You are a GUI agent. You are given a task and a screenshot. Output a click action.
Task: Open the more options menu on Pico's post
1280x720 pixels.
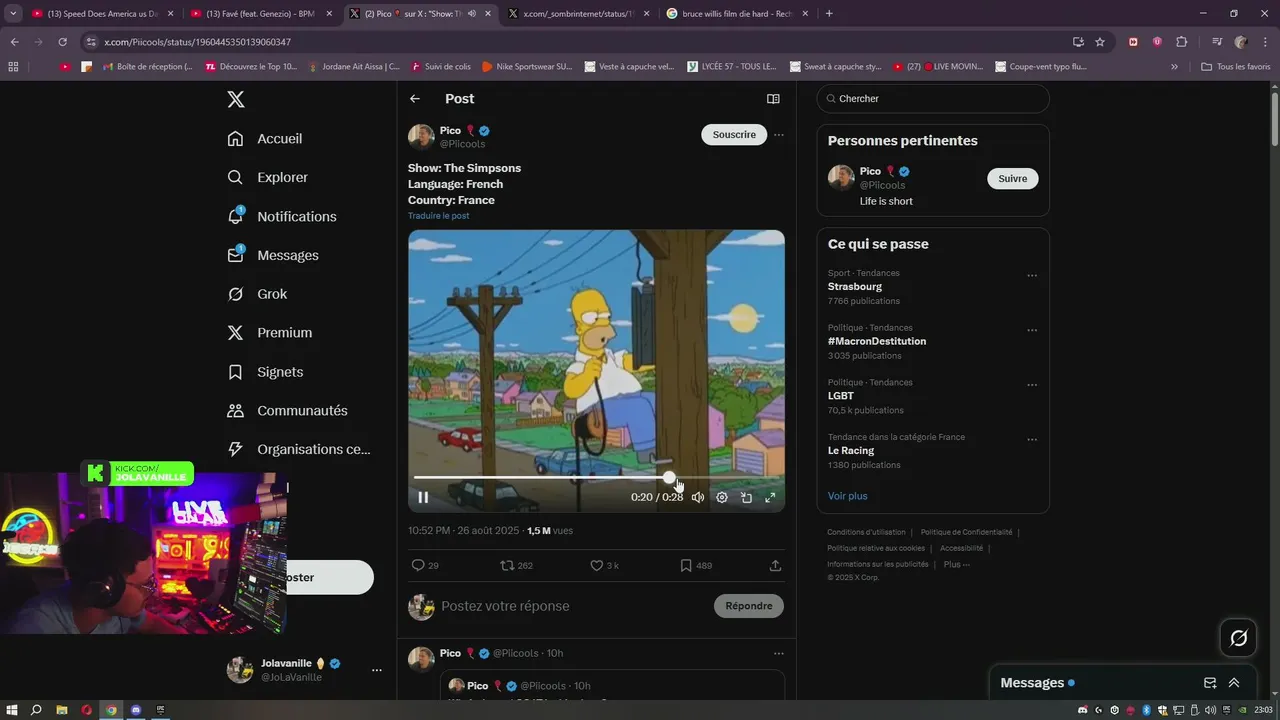coord(779,135)
